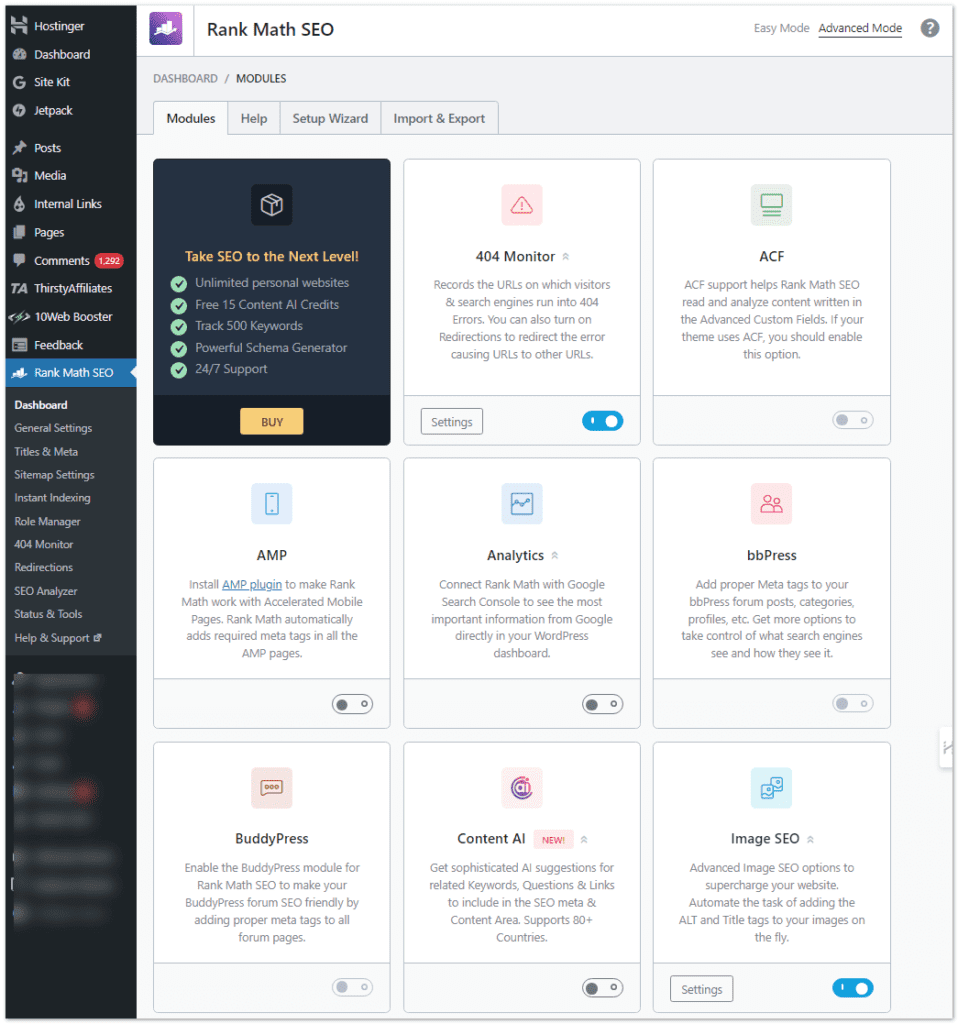Click the 404 Monitor warning icon

521,204
